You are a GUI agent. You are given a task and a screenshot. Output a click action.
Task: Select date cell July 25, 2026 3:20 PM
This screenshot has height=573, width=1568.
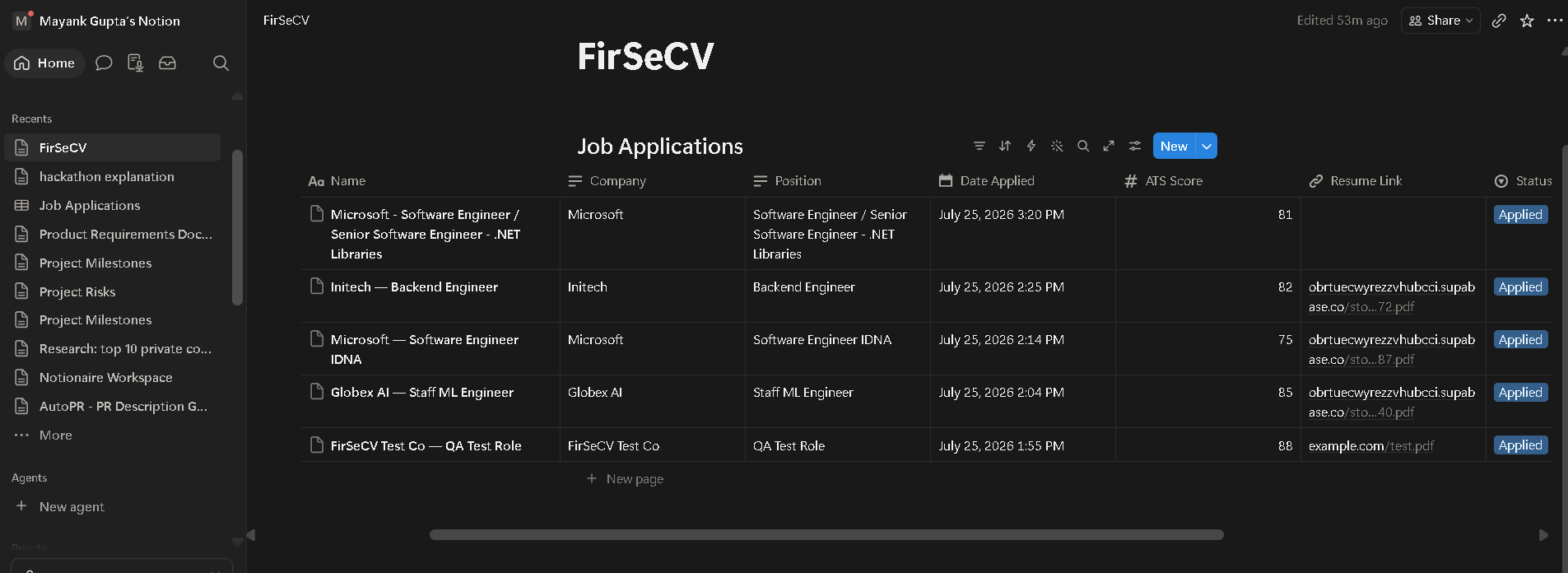[1022, 234]
